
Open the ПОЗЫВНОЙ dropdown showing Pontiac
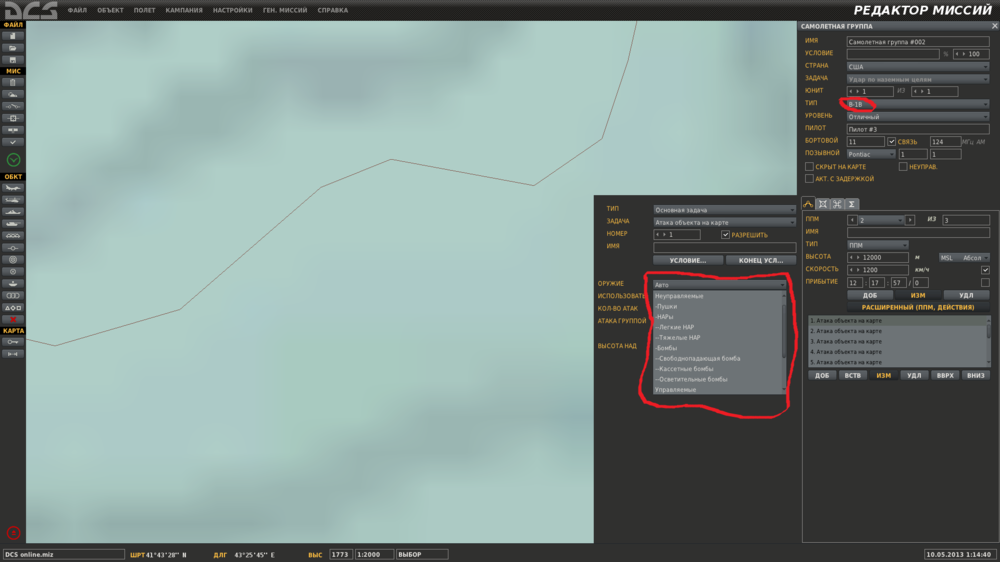point(871,154)
